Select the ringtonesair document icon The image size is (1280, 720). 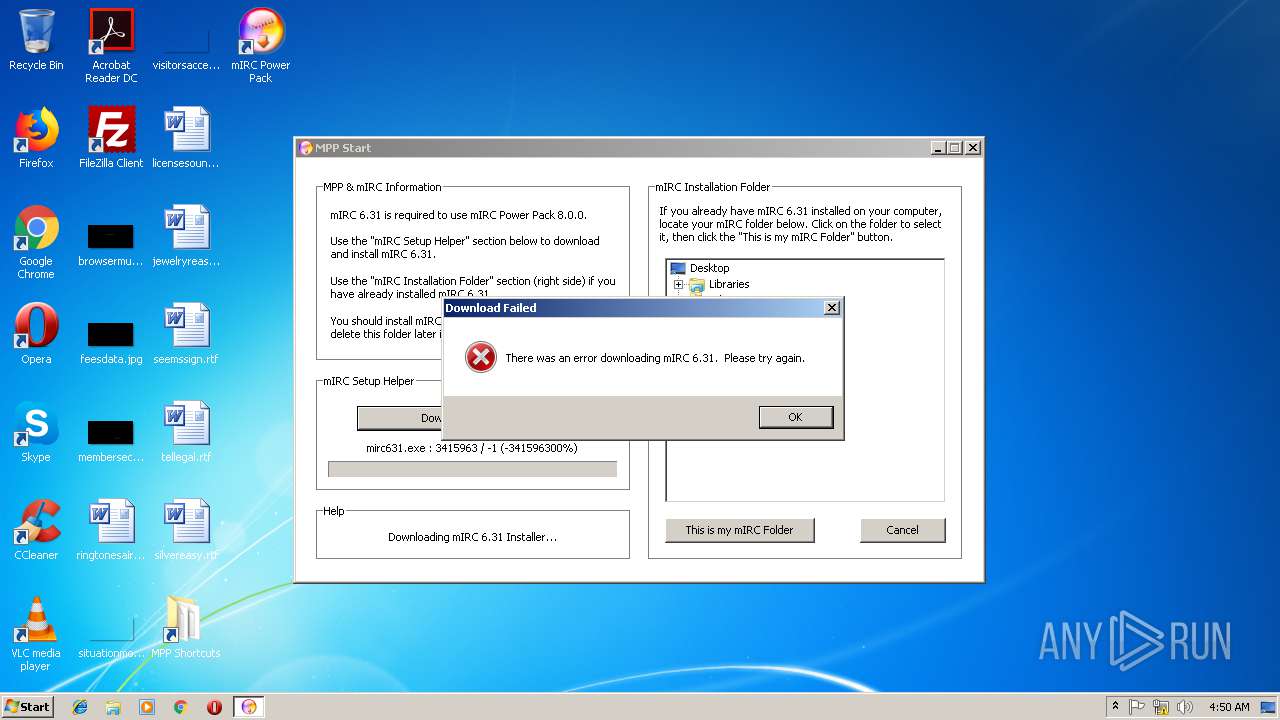click(x=111, y=530)
